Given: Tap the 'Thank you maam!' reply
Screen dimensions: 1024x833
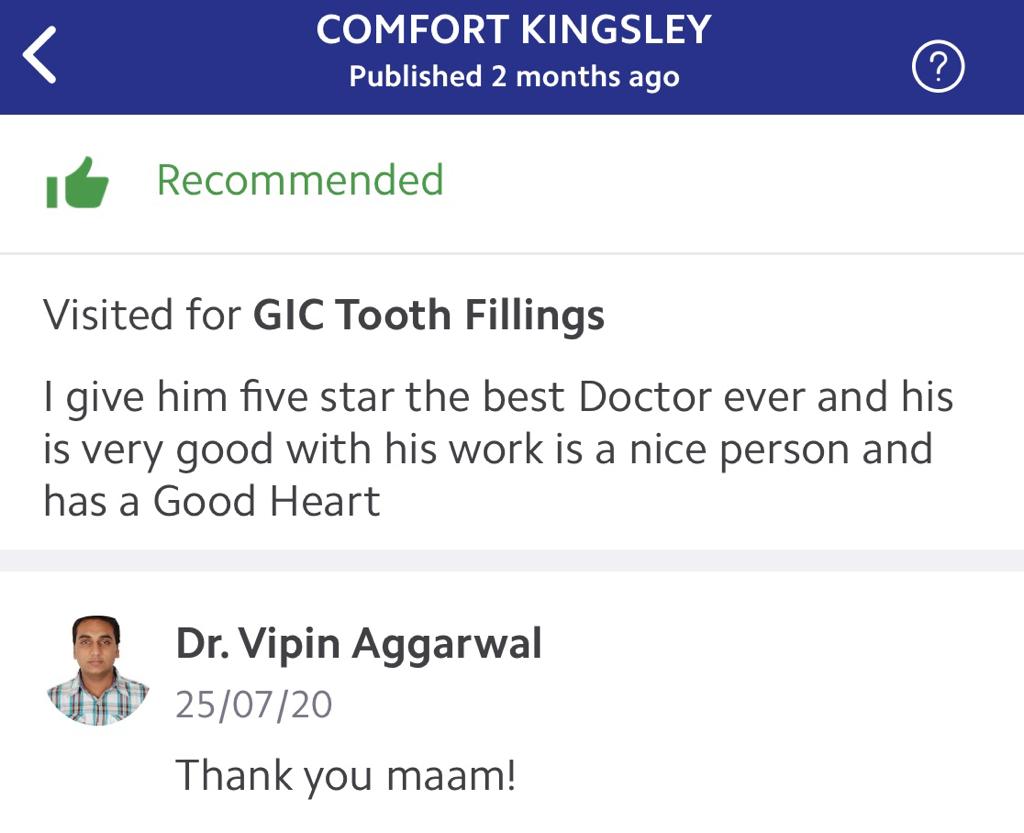Looking at the screenshot, I should (x=345, y=775).
